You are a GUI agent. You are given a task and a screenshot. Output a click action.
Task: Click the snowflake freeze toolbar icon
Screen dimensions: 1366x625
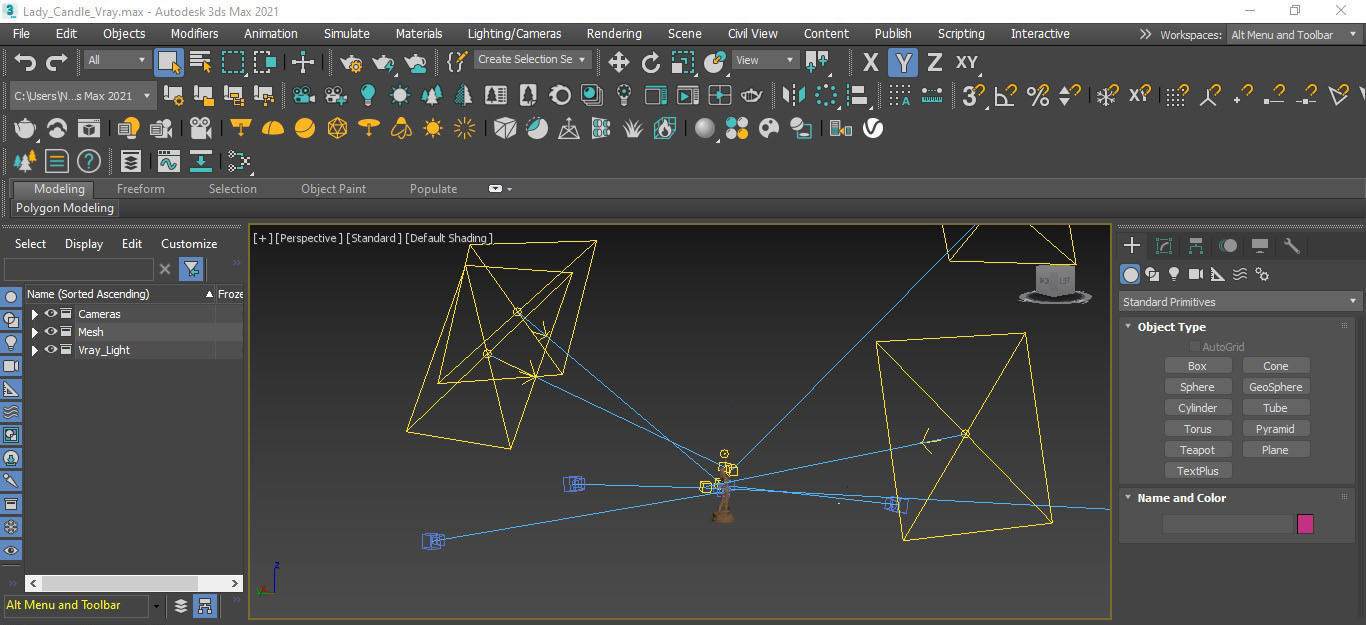pyautogui.click(x=1106, y=96)
